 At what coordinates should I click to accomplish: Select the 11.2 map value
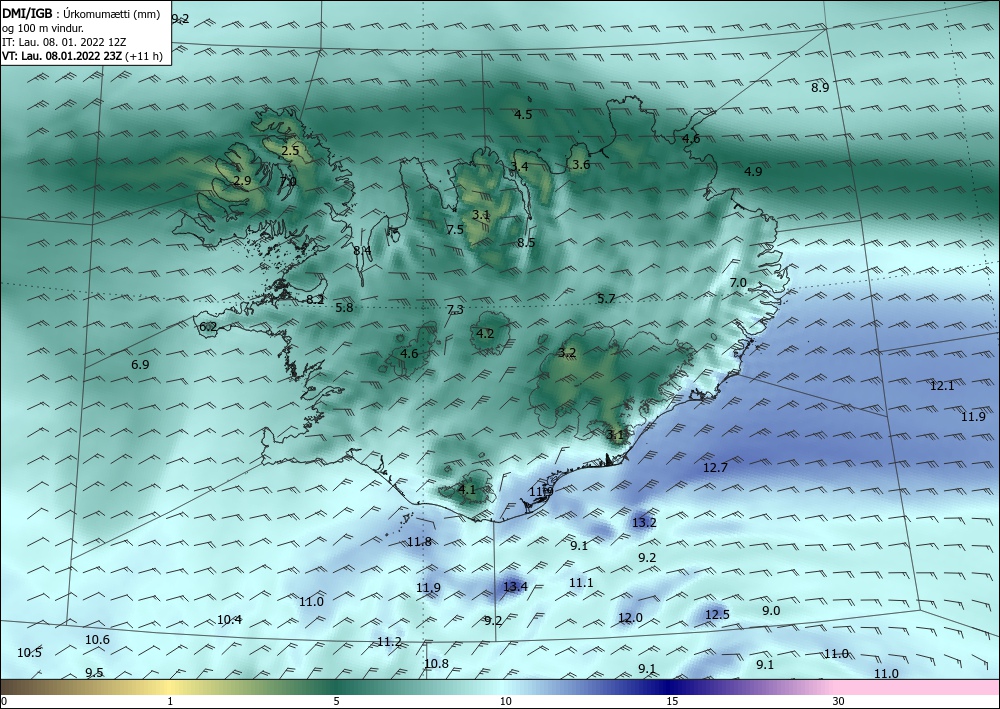(390, 642)
